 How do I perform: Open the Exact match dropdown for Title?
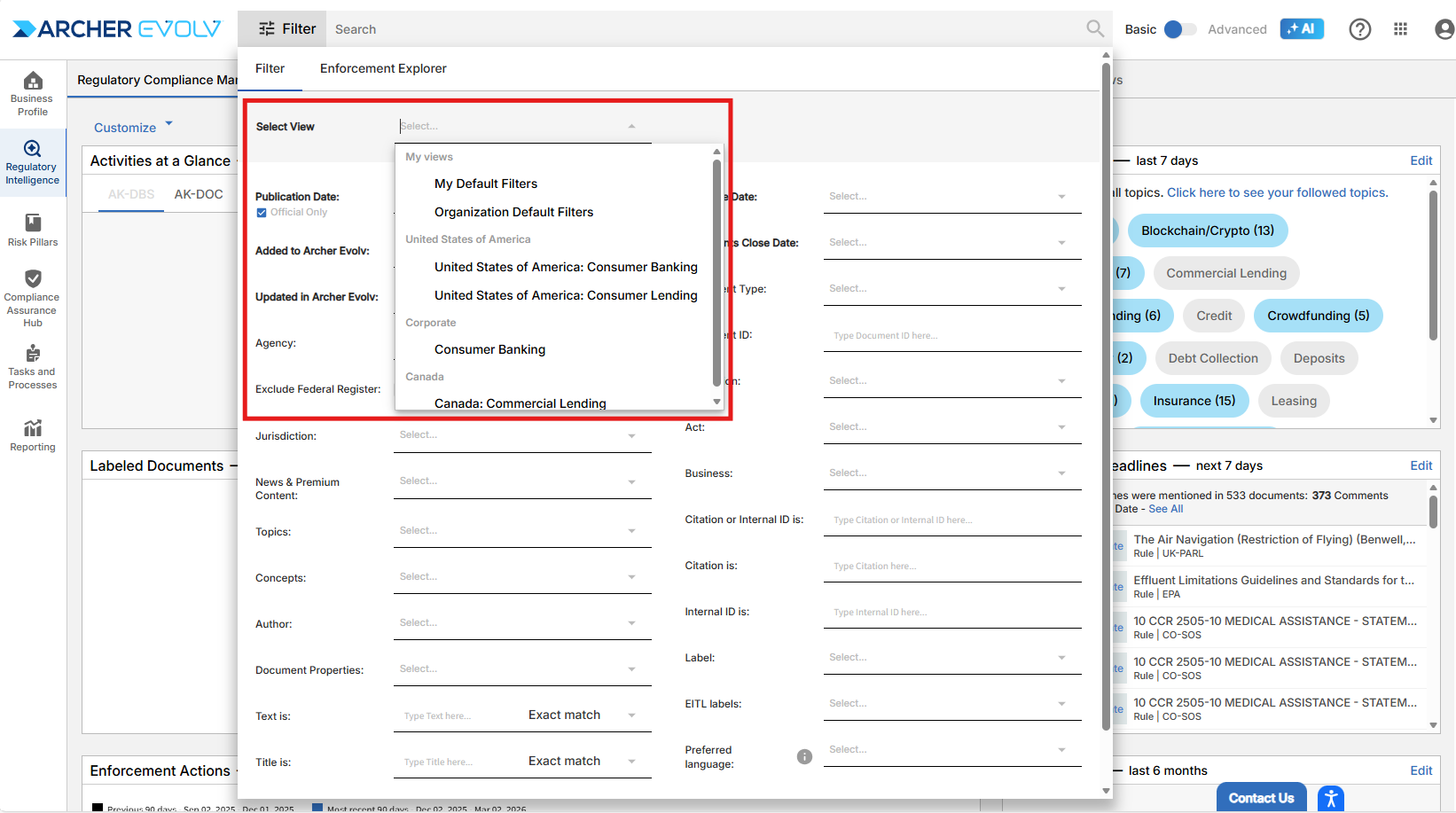click(x=582, y=762)
